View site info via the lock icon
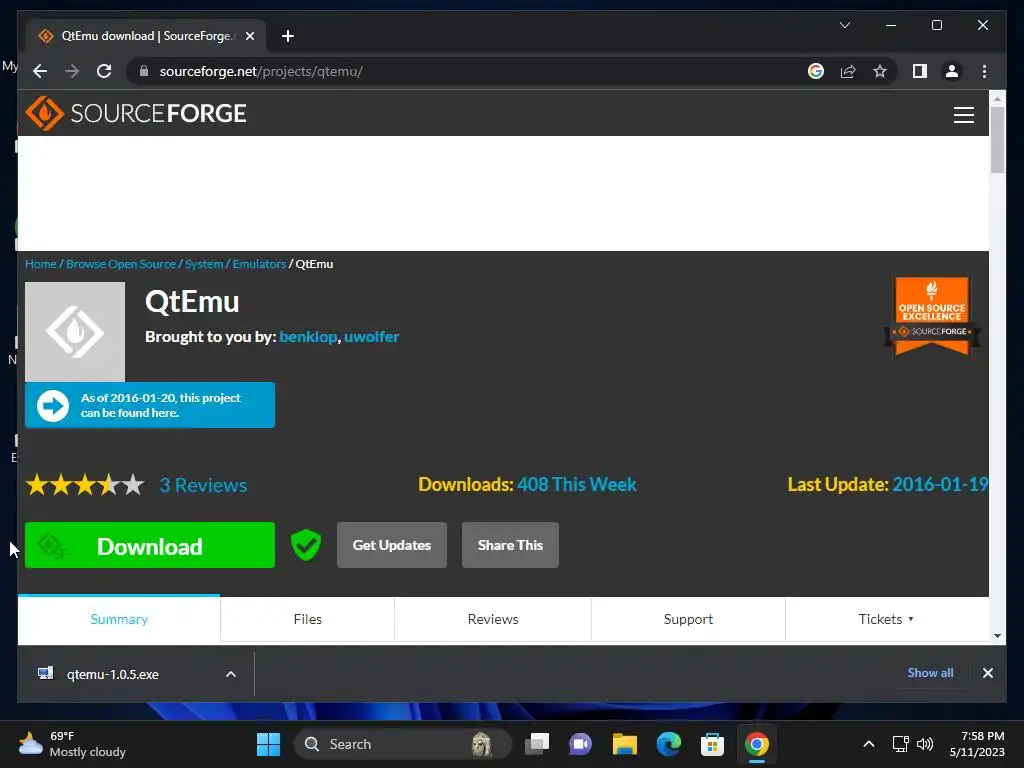 pyautogui.click(x=144, y=71)
